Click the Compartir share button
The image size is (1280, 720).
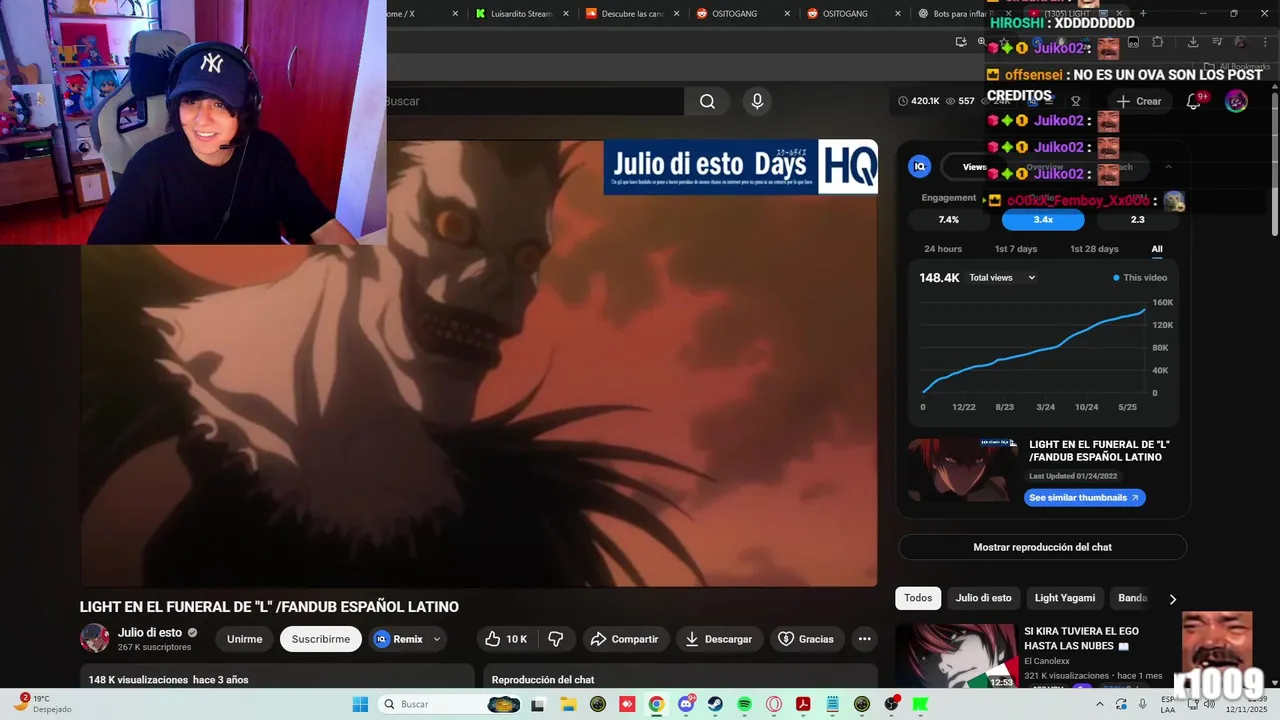(624, 639)
